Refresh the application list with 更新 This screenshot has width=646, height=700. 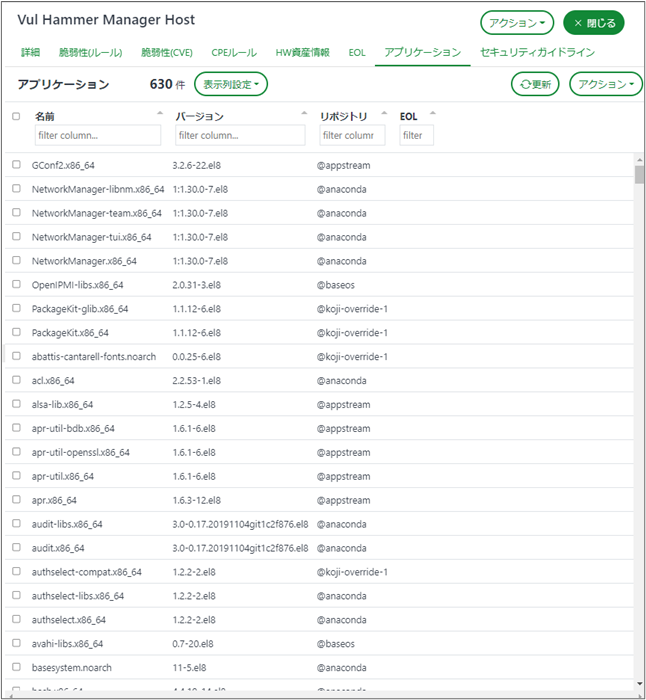pyautogui.click(x=535, y=85)
